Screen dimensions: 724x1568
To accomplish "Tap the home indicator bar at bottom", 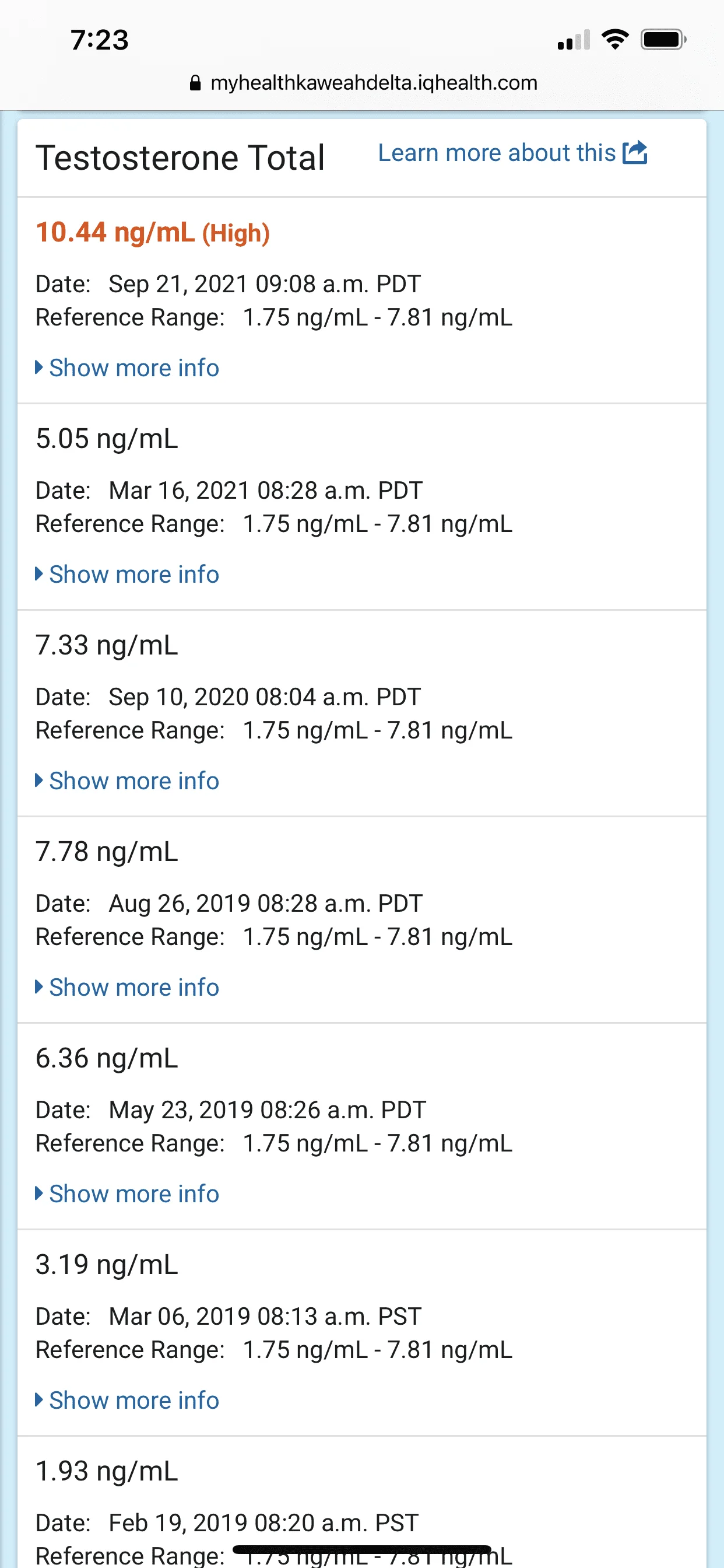I will 361,1549.
